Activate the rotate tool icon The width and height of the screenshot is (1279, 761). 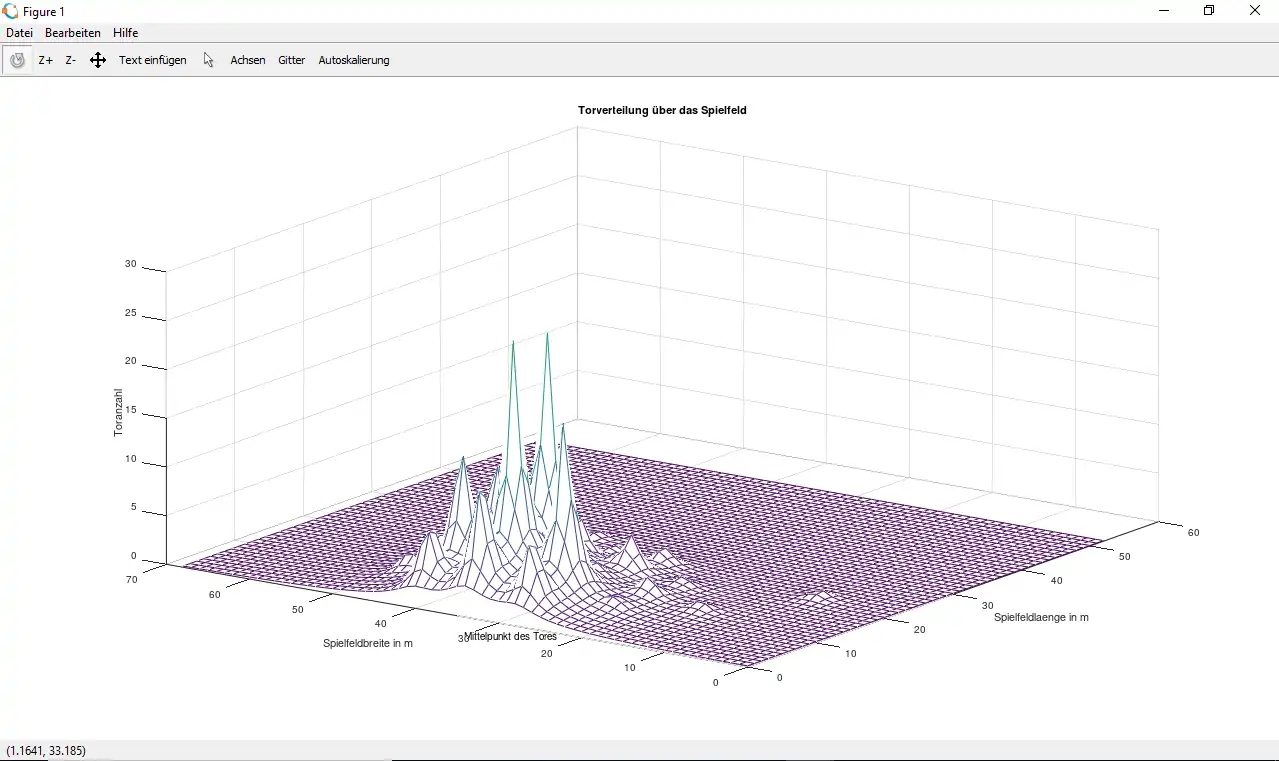point(17,60)
